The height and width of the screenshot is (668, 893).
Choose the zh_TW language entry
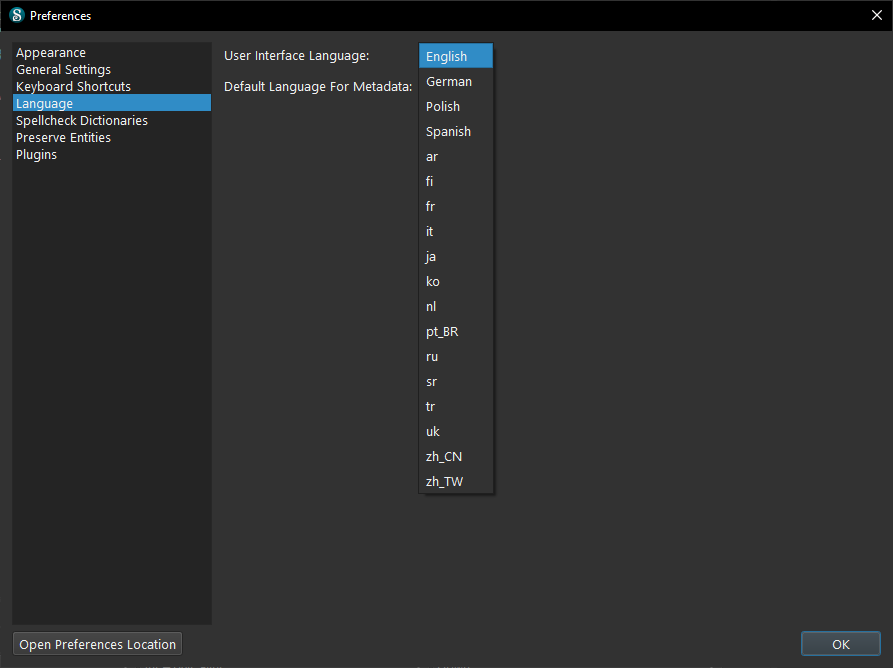click(x=444, y=482)
